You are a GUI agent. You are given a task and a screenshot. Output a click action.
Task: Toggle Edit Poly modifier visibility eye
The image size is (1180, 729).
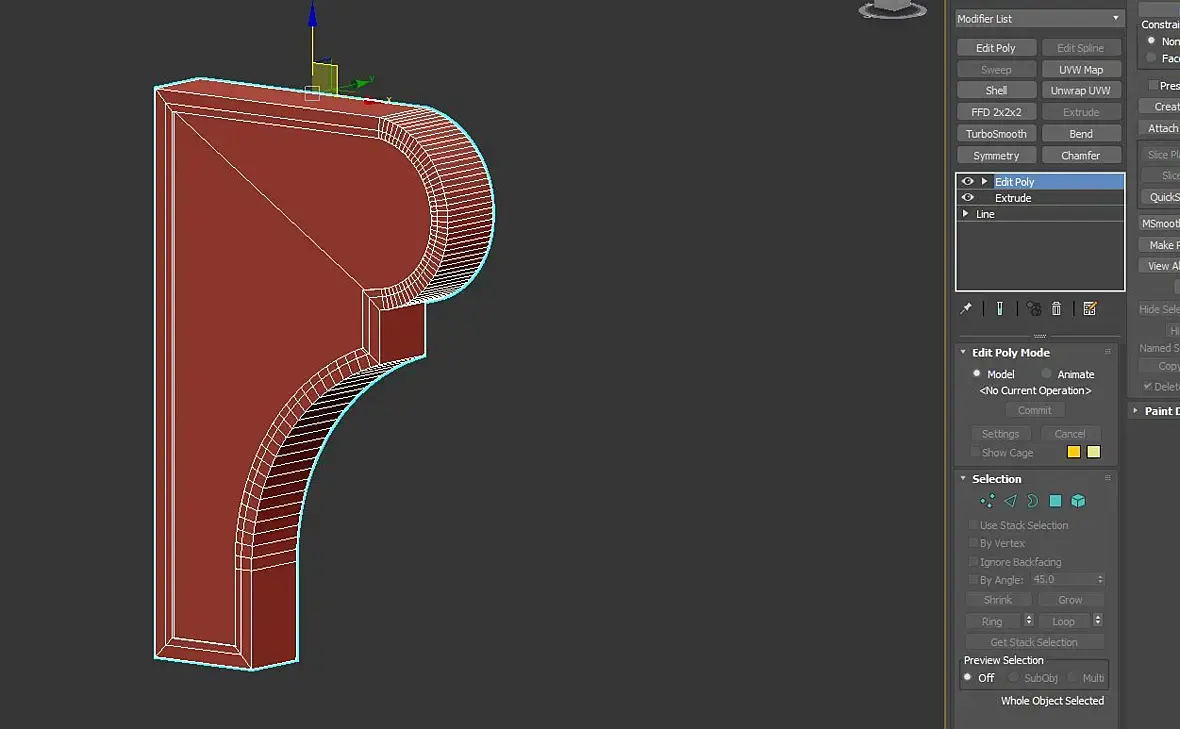(x=968, y=181)
